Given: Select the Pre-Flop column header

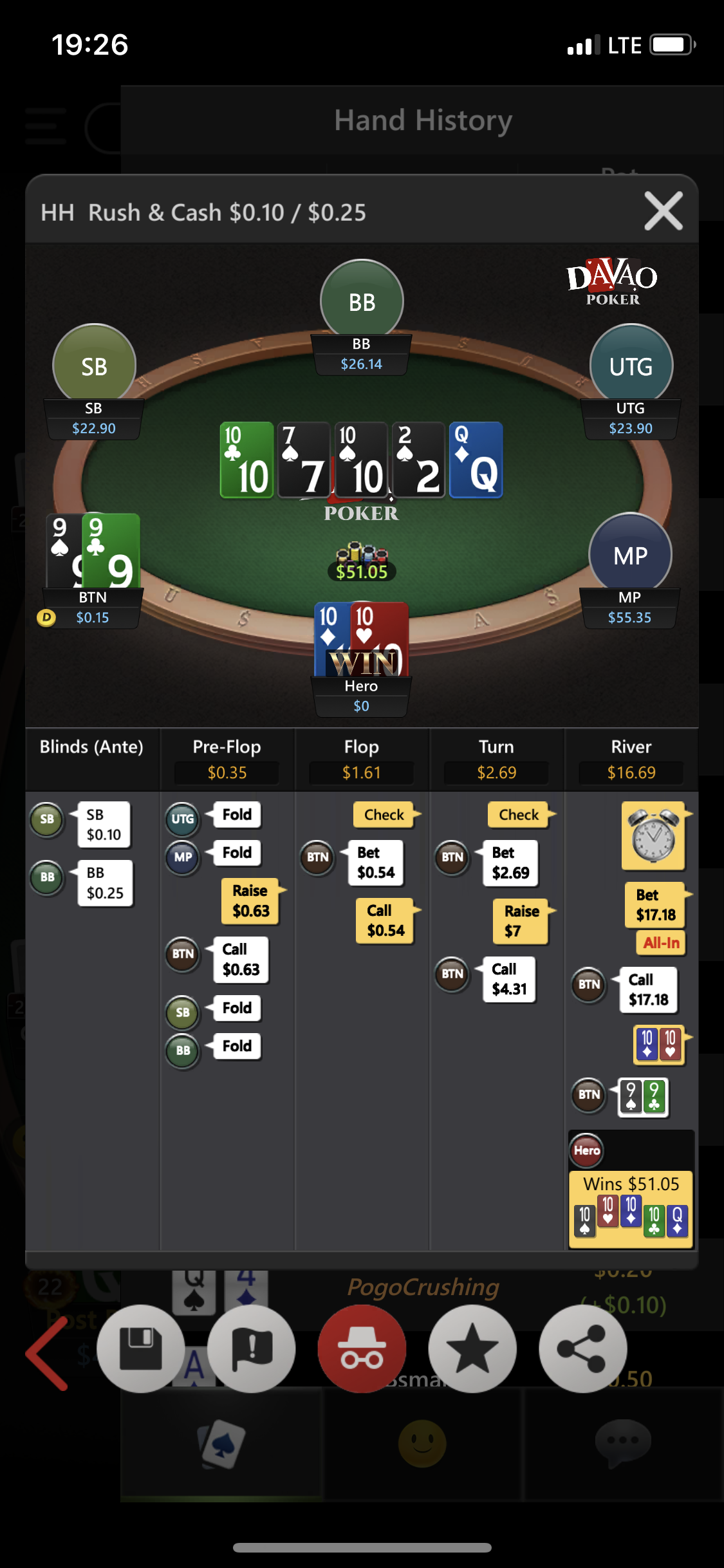Looking at the screenshot, I should coord(227,747).
